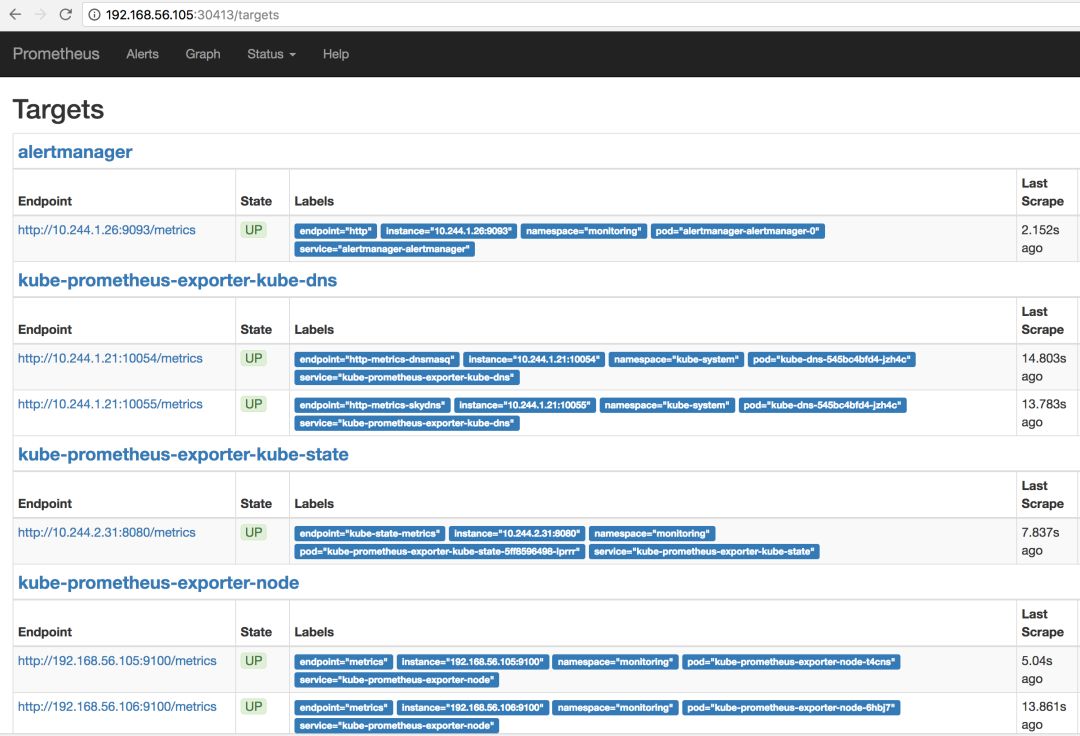This screenshot has height=736, width=1080.
Task: Click the kube-prometheus-exporter-node heading
Action: (x=158, y=582)
